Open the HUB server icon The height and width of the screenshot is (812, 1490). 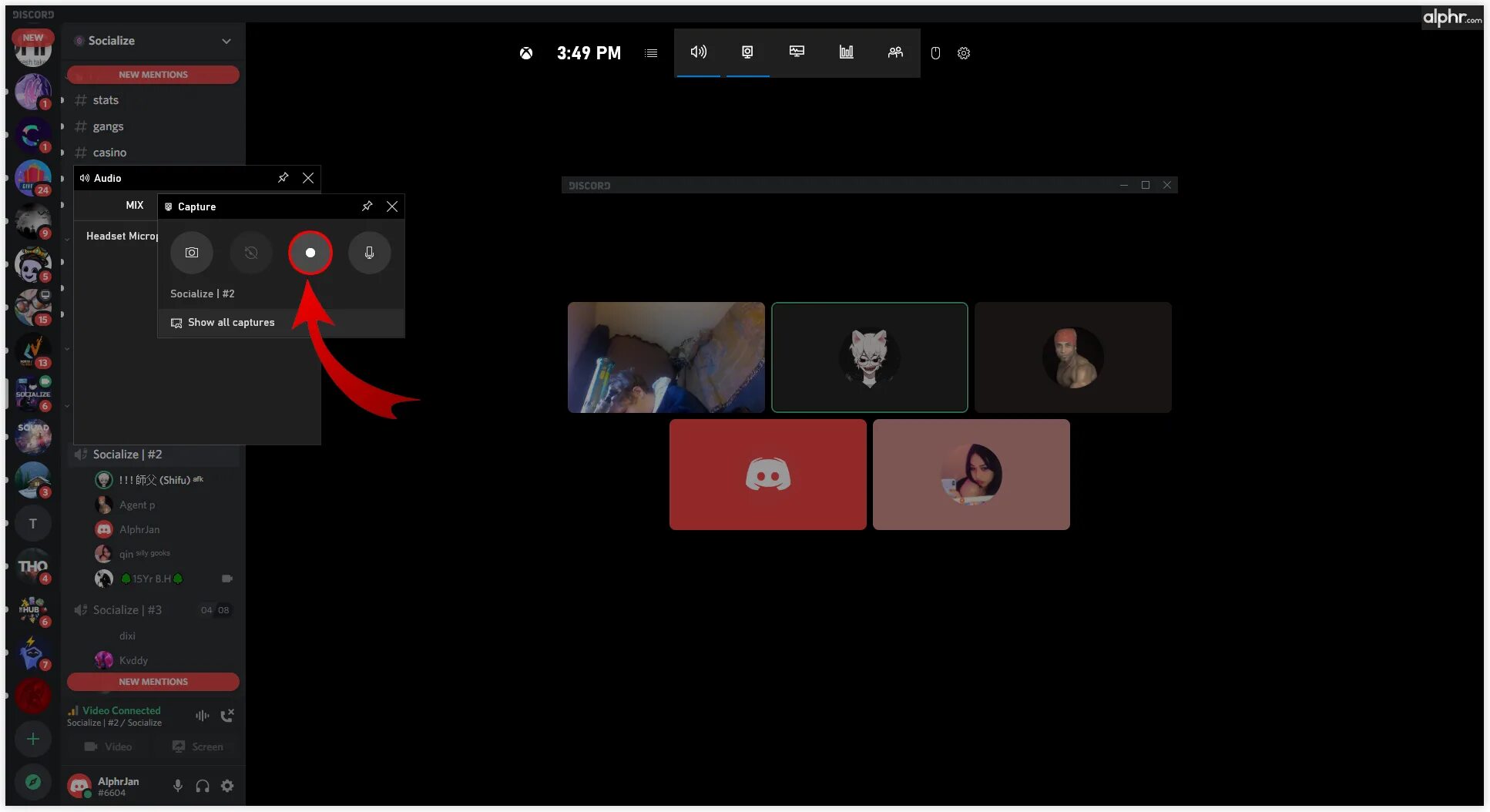[33, 610]
